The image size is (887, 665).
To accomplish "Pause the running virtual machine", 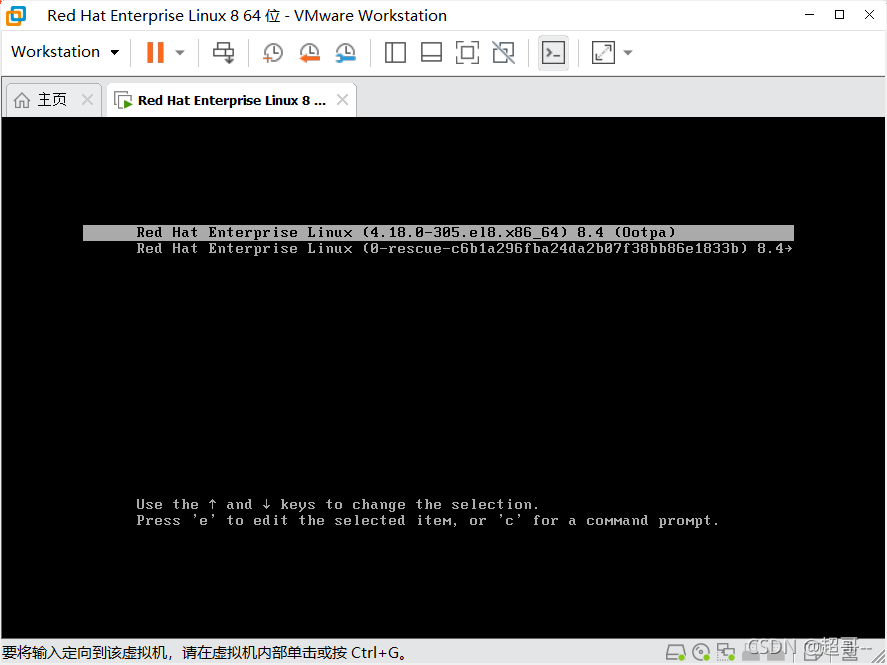I will [155, 53].
